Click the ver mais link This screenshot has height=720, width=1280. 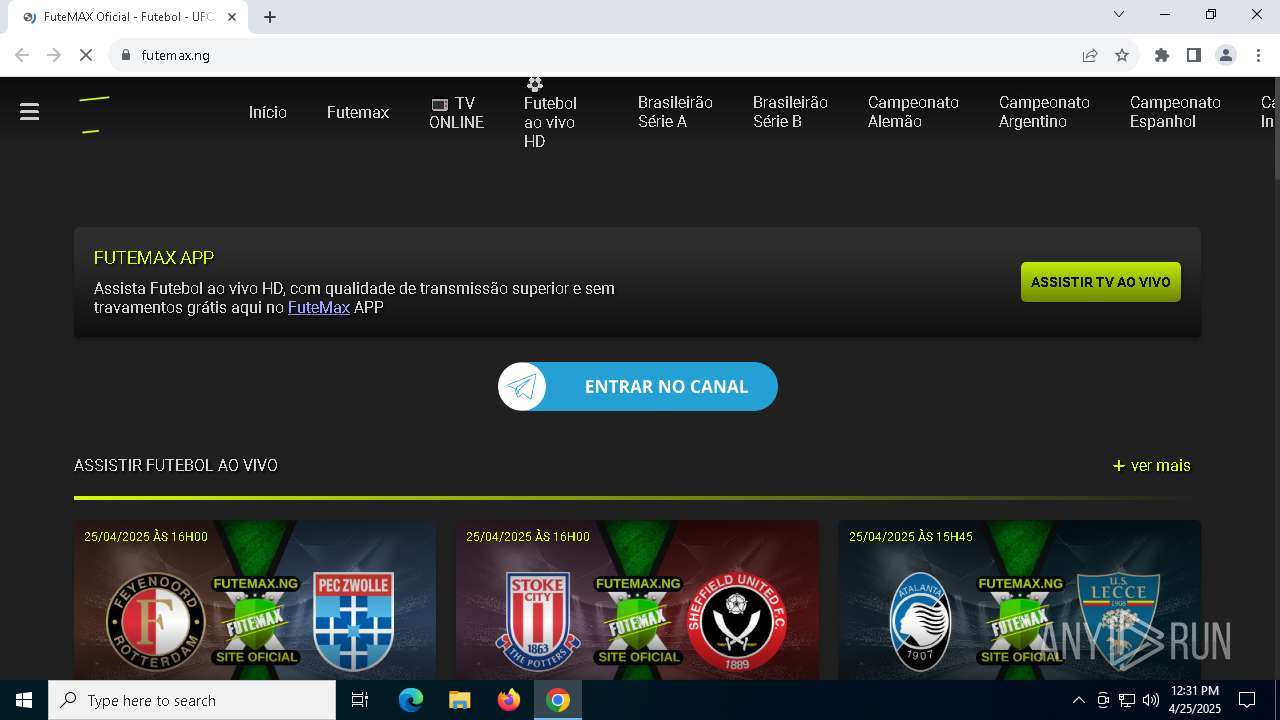click(x=1151, y=465)
